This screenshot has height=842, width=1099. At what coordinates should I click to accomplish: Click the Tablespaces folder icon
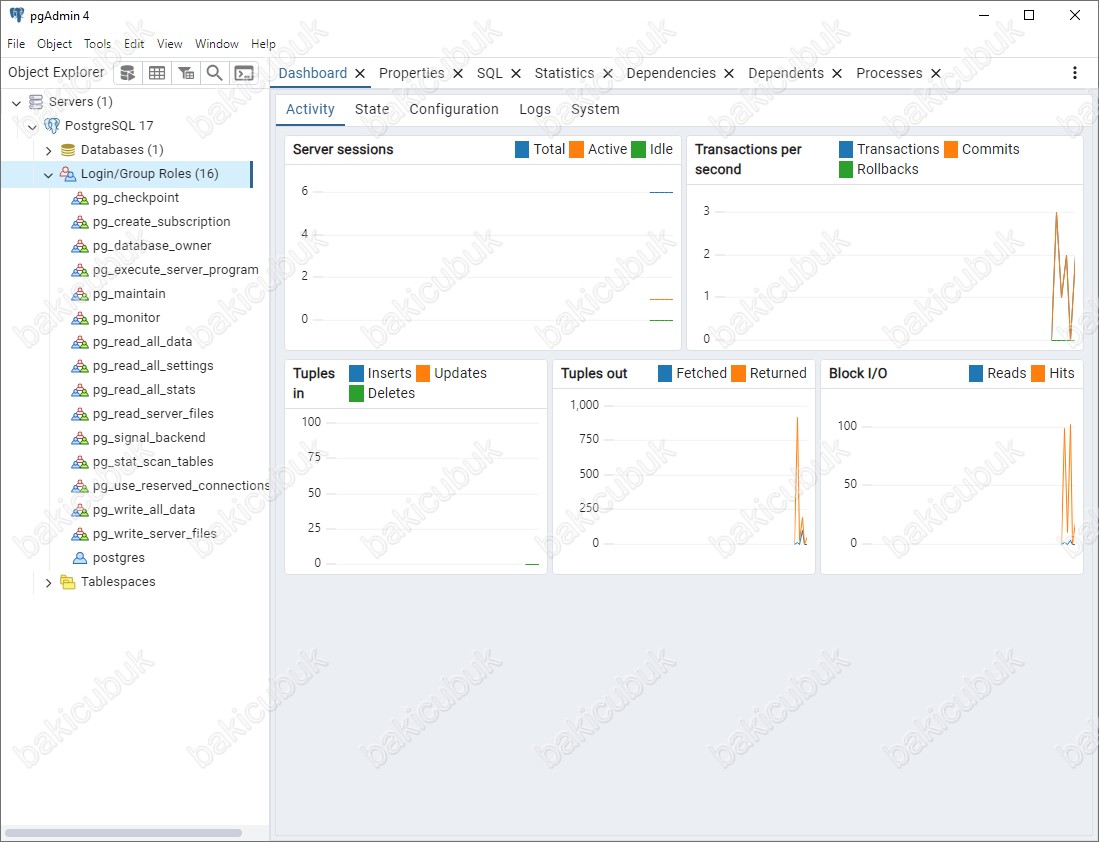pos(68,582)
